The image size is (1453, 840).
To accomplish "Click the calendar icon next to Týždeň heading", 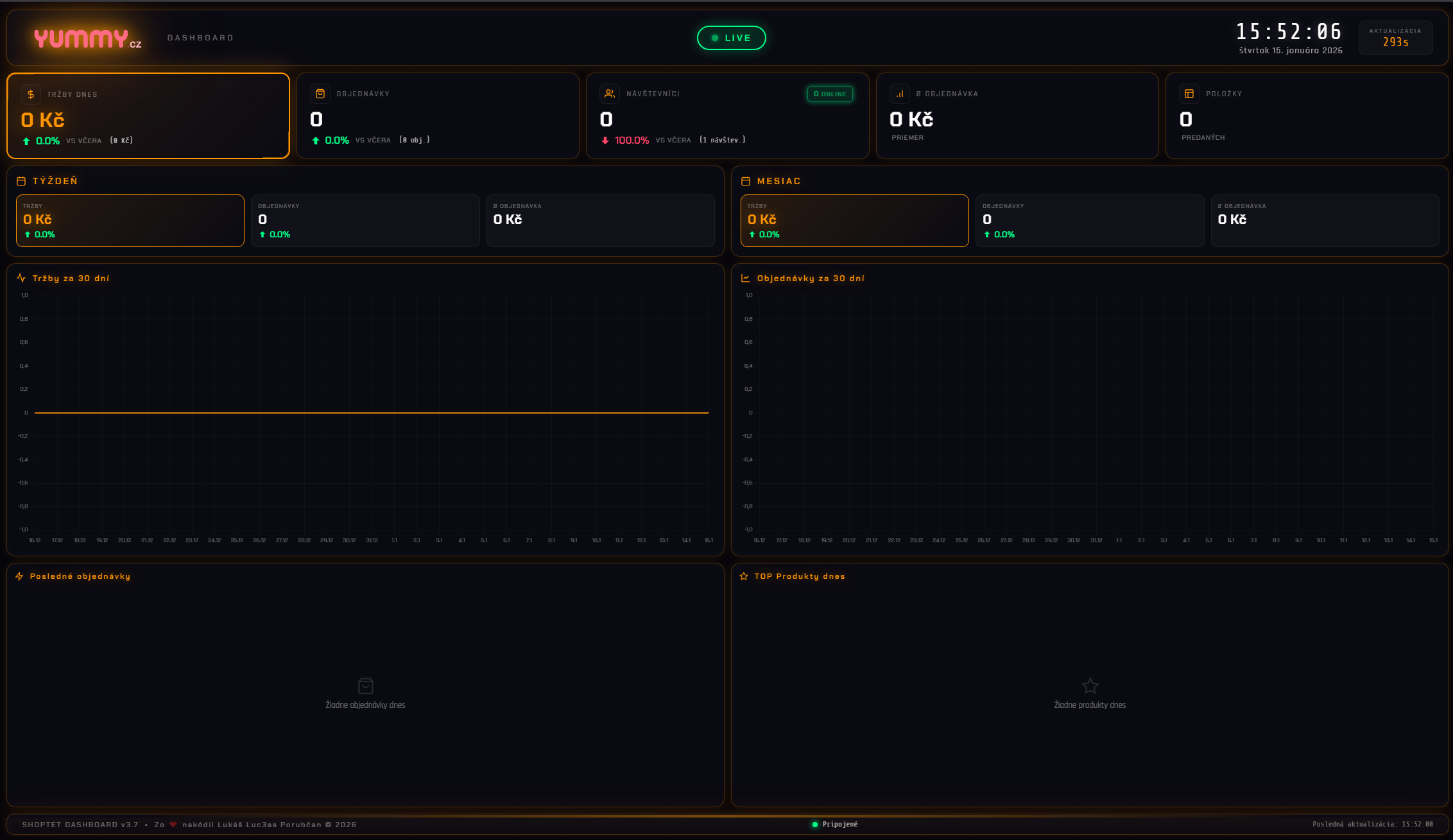I will pos(21,180).
